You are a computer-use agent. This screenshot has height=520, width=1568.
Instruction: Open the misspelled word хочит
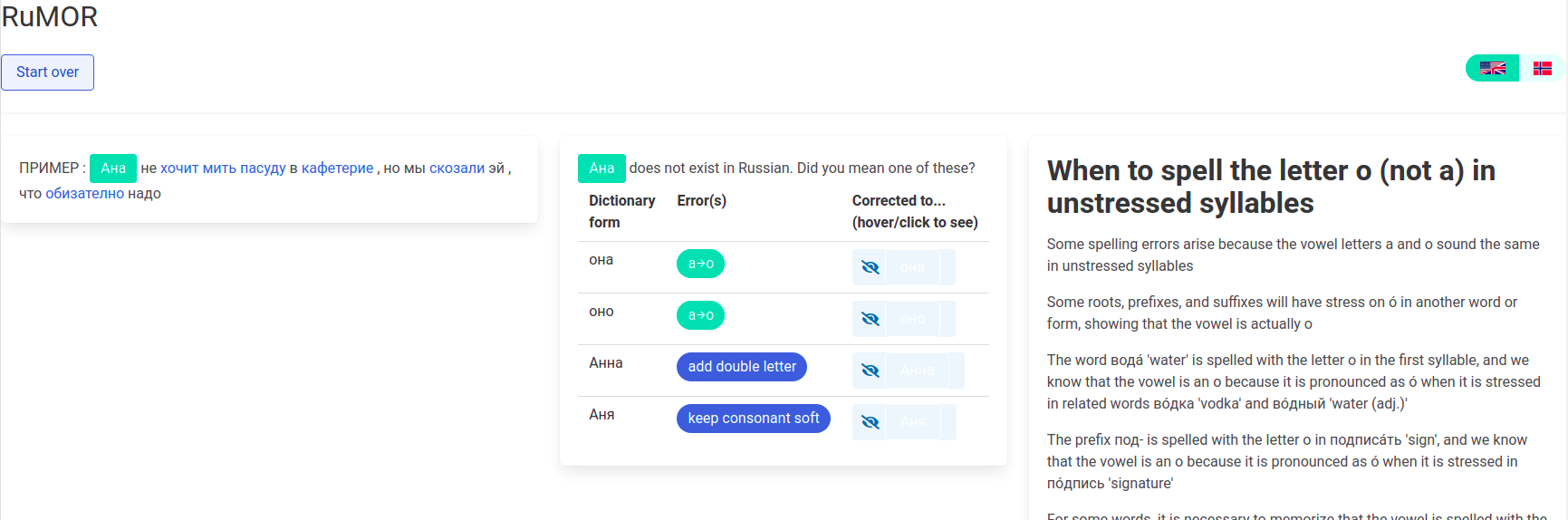[179, 169]
